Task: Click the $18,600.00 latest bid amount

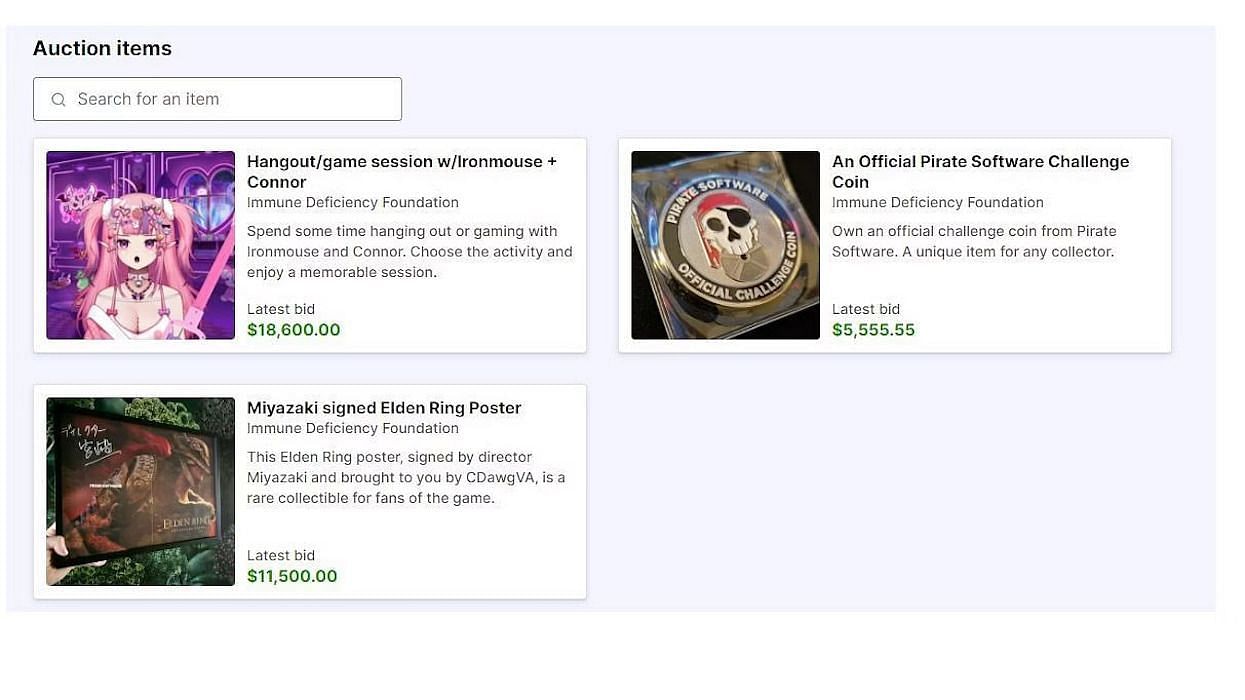Action: [x=294, y=330]
